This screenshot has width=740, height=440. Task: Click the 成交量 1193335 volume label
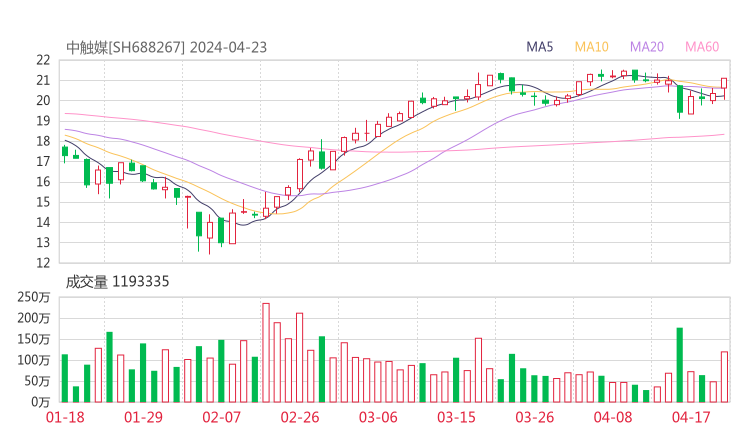(117, 281)
